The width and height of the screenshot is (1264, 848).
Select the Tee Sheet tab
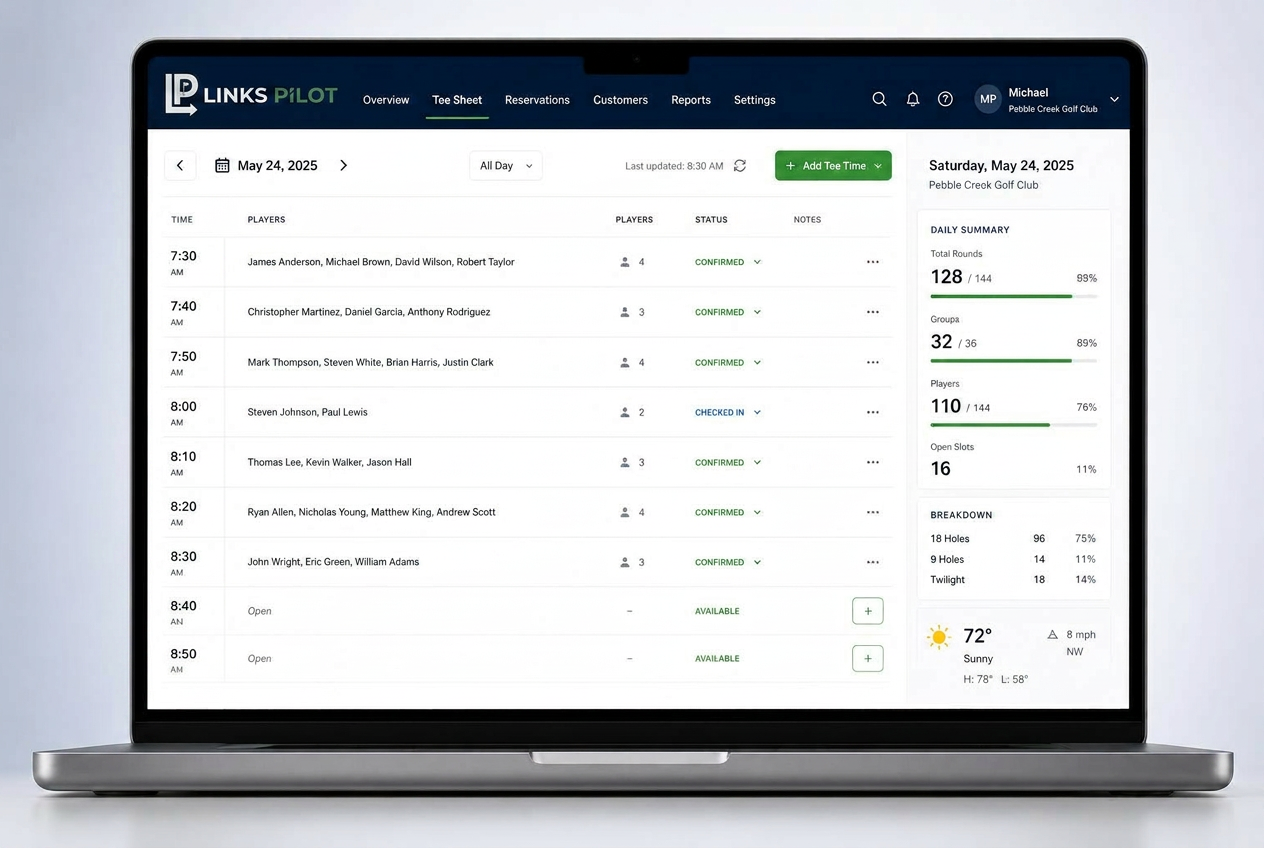(457, 100)
